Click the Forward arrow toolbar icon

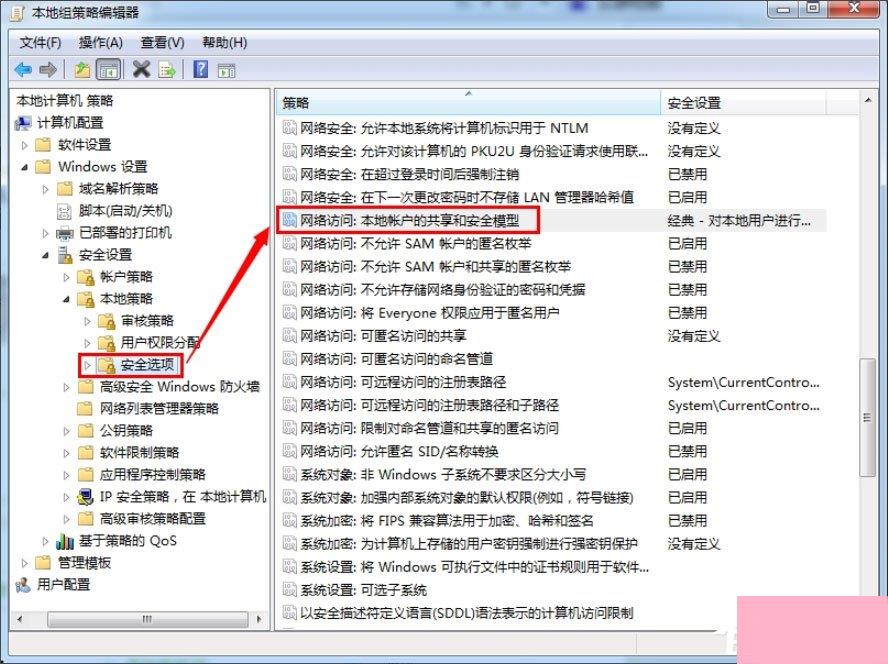48,70
